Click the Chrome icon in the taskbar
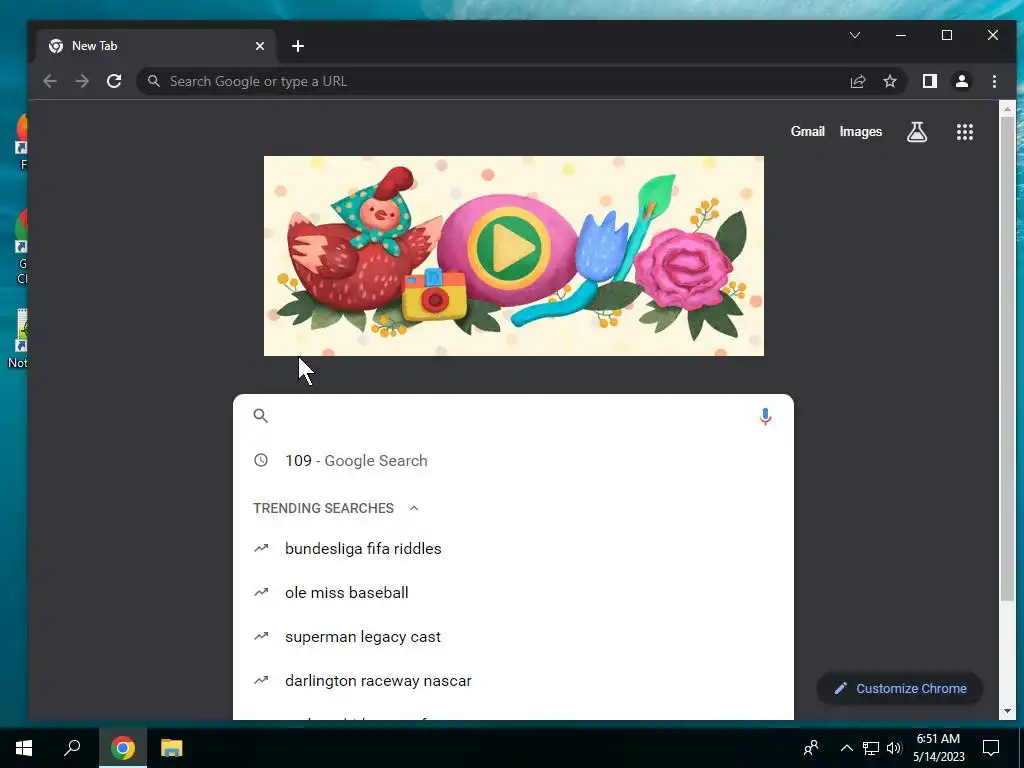 pyautogui.click(x=123, y=748)
